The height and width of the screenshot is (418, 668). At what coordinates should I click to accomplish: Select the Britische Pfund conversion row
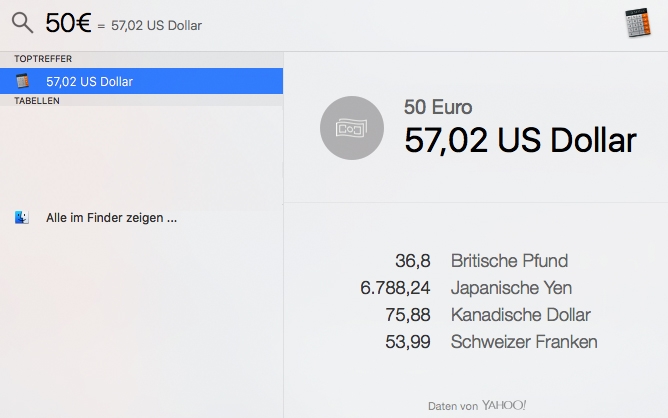(x=481, y=261)
